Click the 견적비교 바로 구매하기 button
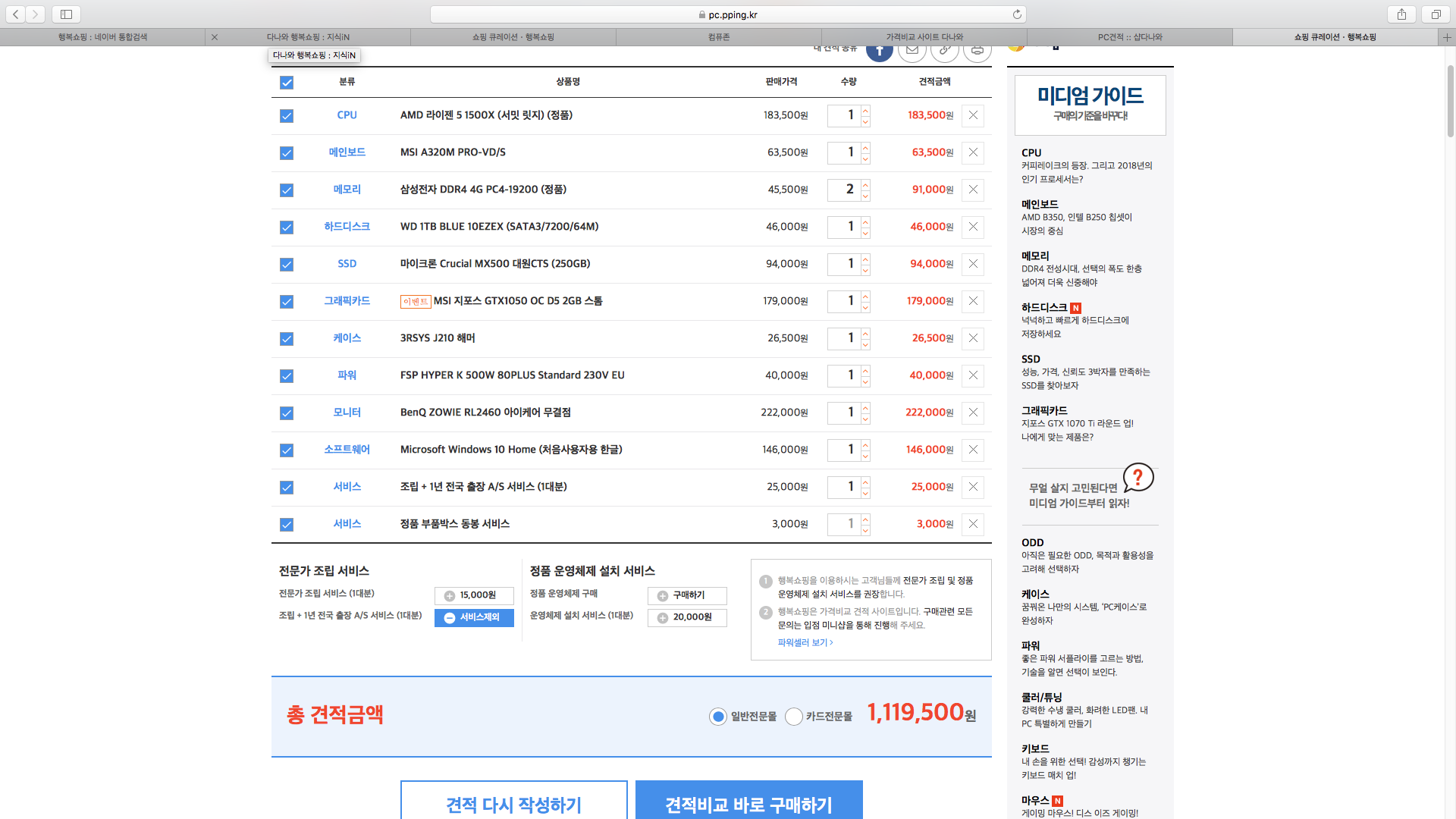The image size is (1456, 819). point(749,800)
